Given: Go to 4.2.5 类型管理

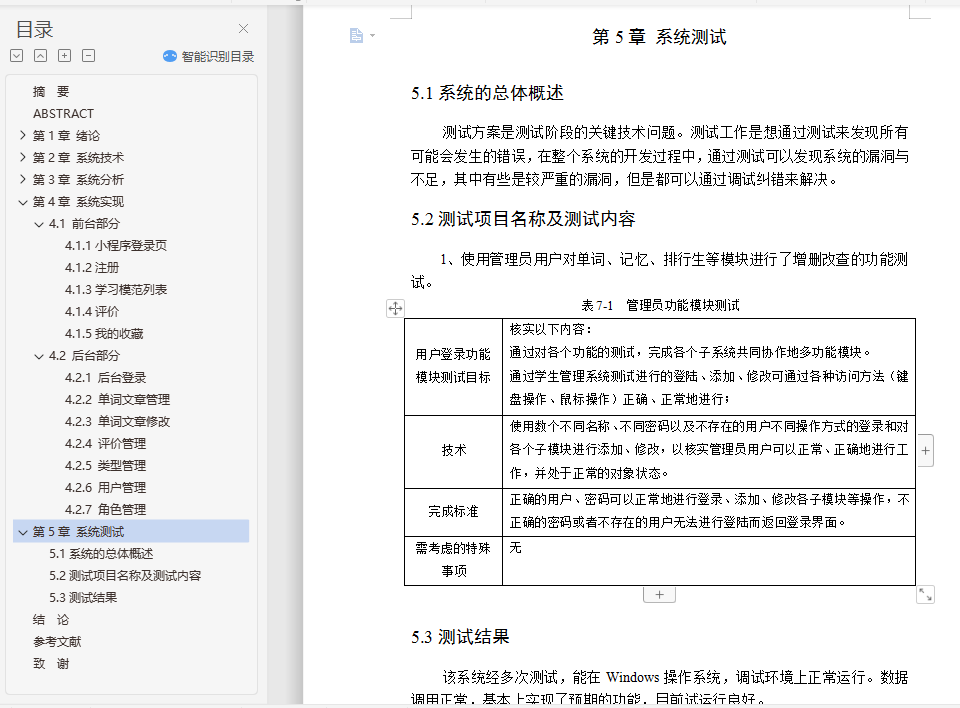Looking at the screenshot, I should (105, 465).
